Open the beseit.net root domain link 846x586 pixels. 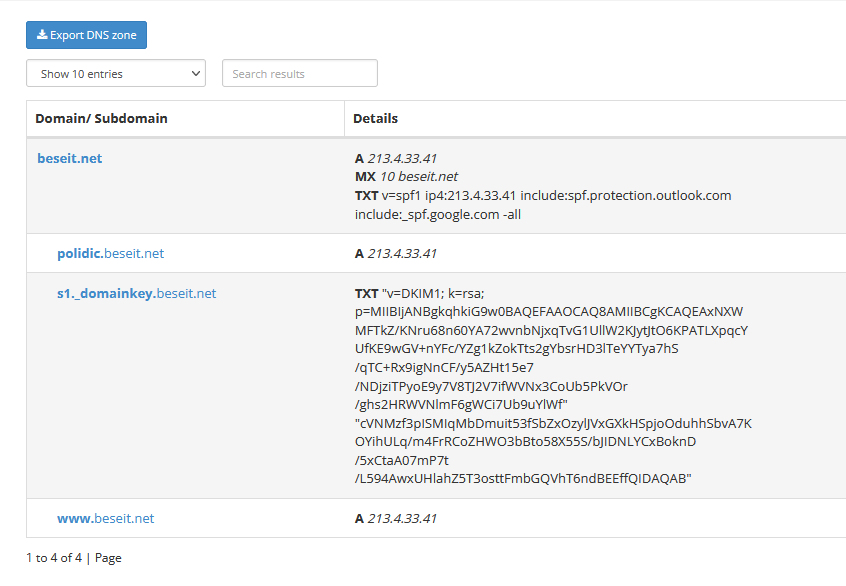[x=70, y=158]
